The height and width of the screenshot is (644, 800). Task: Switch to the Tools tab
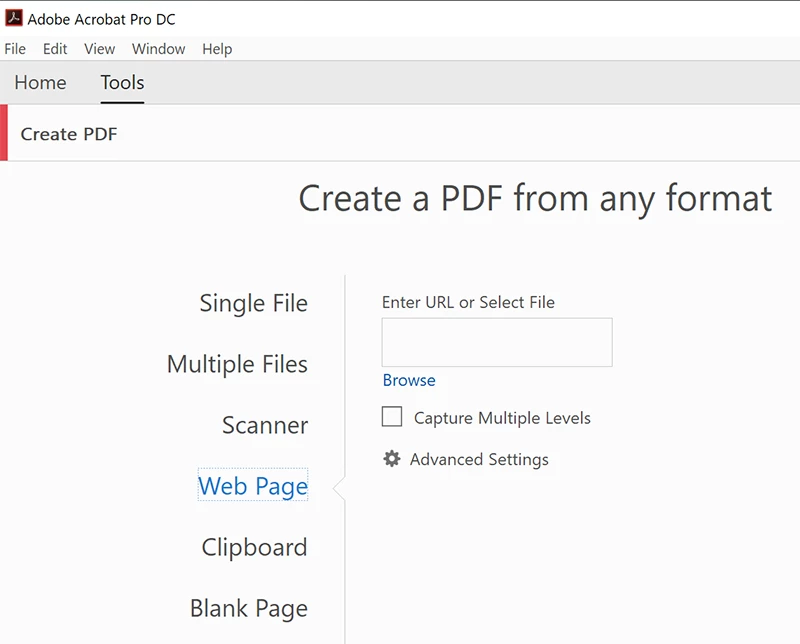[122, 83]
